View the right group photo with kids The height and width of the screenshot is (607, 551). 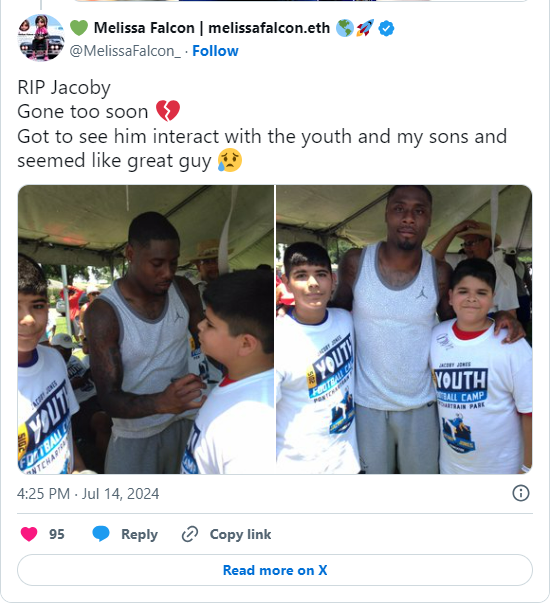tap(404, 329)
